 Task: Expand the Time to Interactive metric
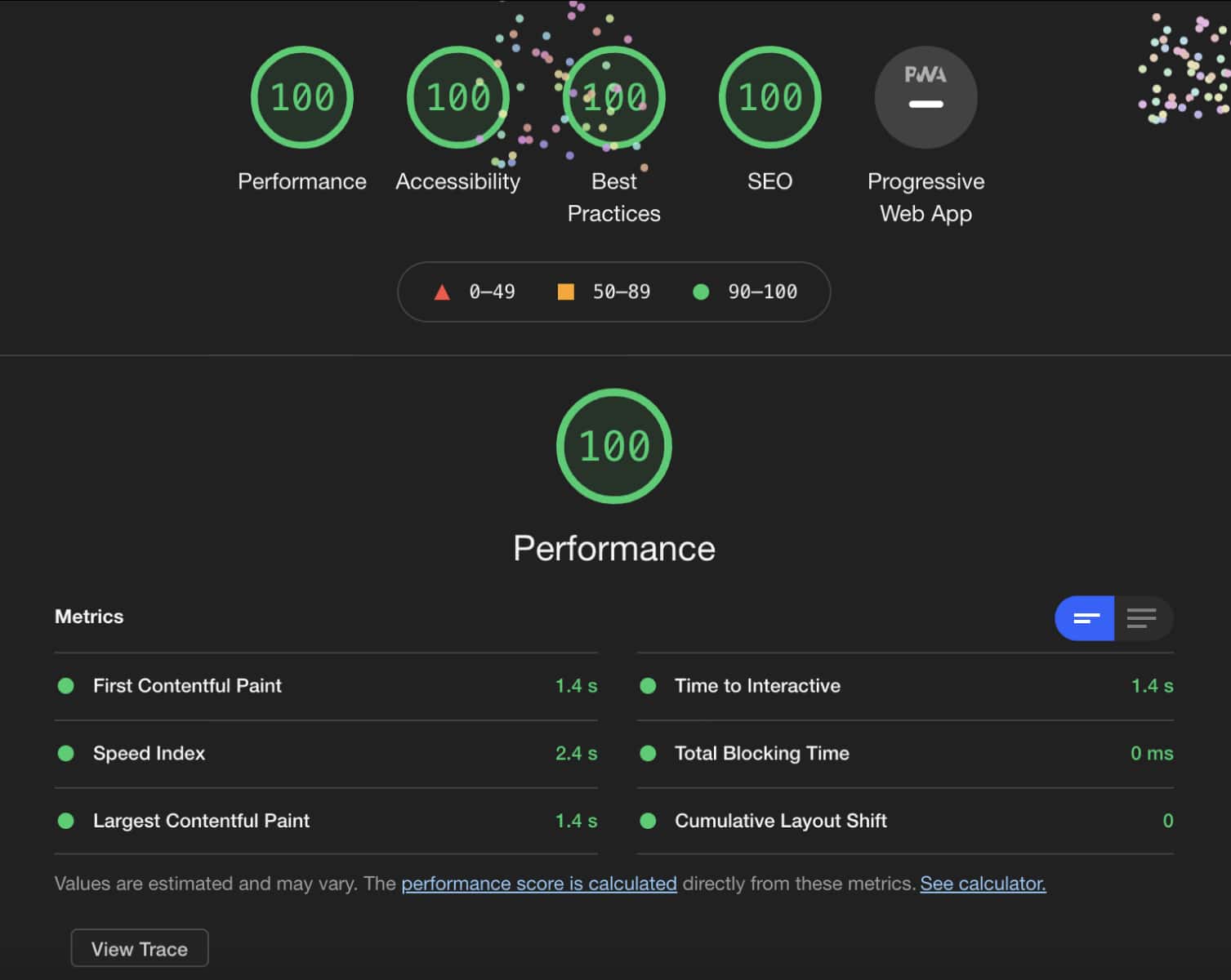tap(757, 686)
